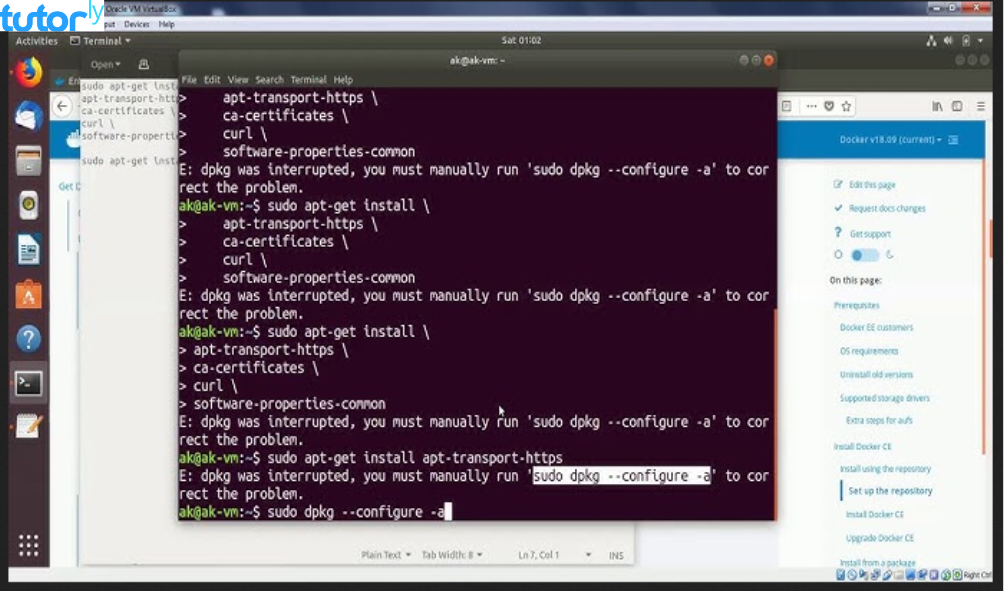1004x591 pixels.
Task: Open the Help question-mark dock icon
Action: (28, 339)
